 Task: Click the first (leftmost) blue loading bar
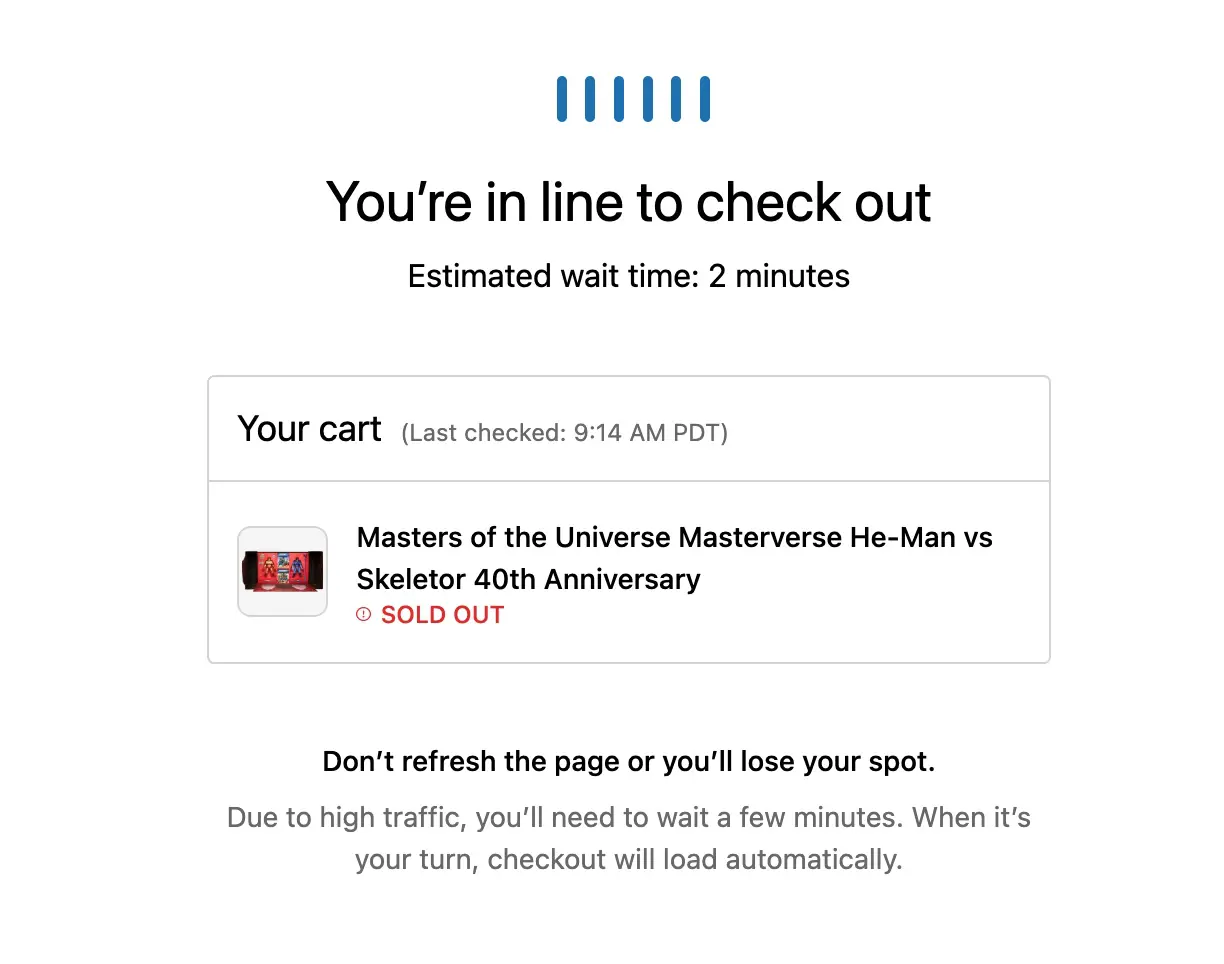click(x=562, y=99)
